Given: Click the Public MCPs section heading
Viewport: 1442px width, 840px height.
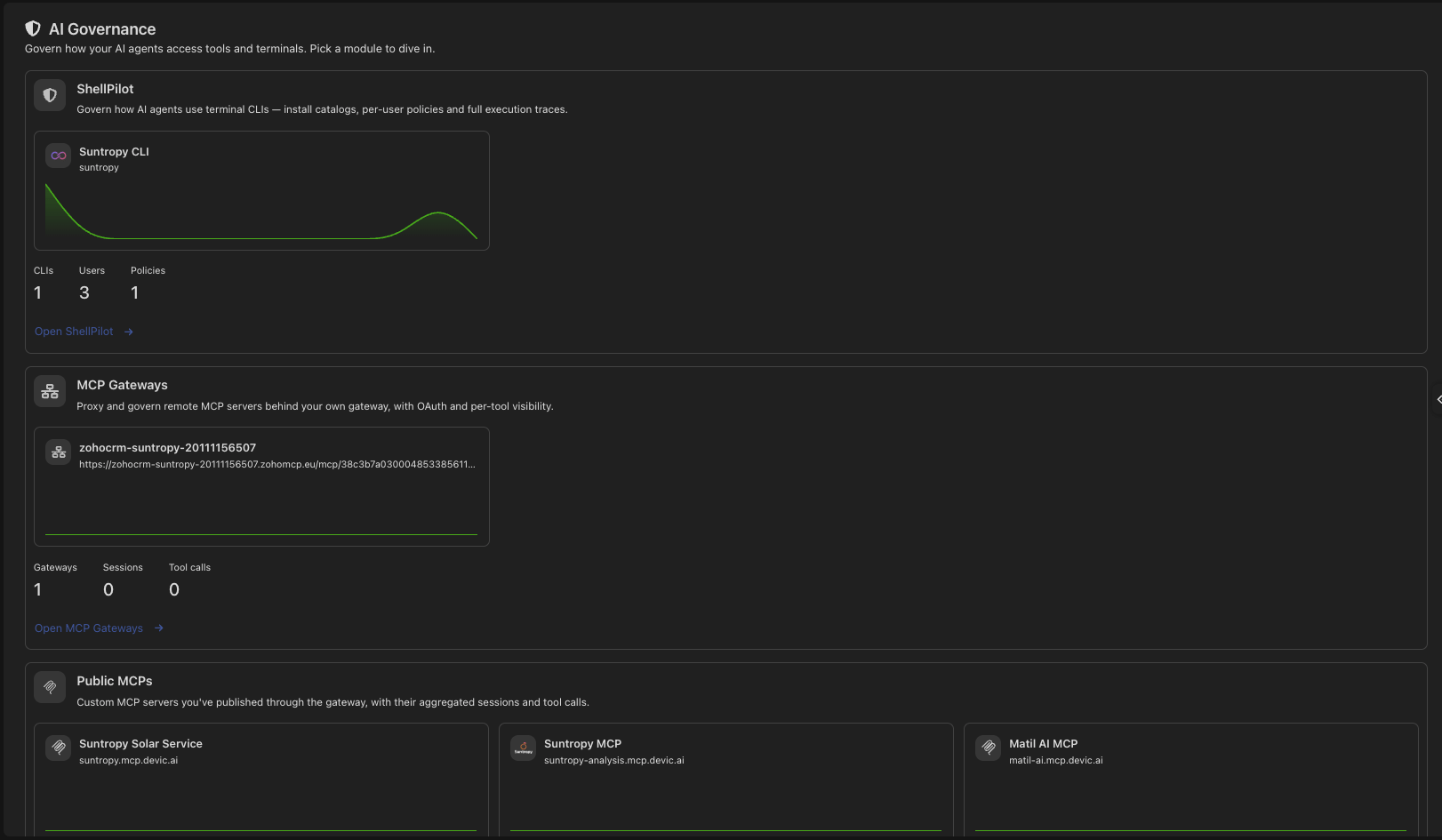Looking at the screenshot, I should [x=115, y=681].
